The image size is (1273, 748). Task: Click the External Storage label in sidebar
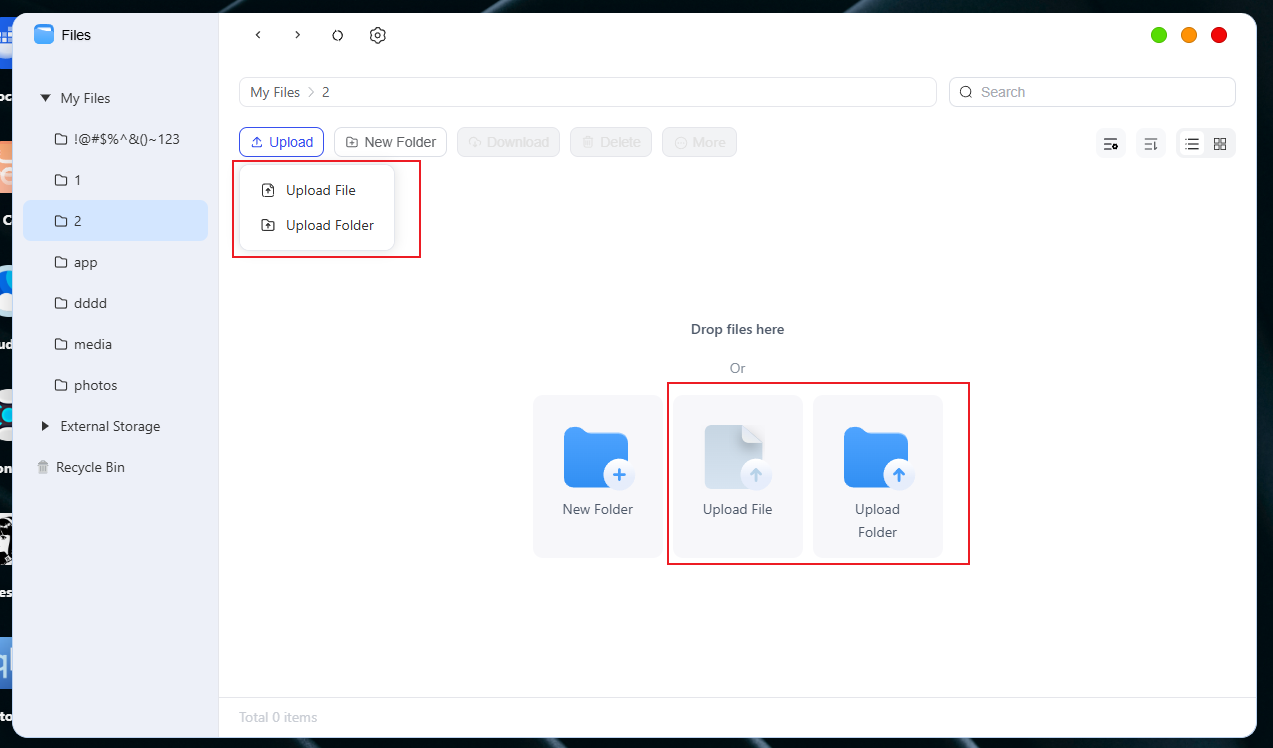coord(110,426)
